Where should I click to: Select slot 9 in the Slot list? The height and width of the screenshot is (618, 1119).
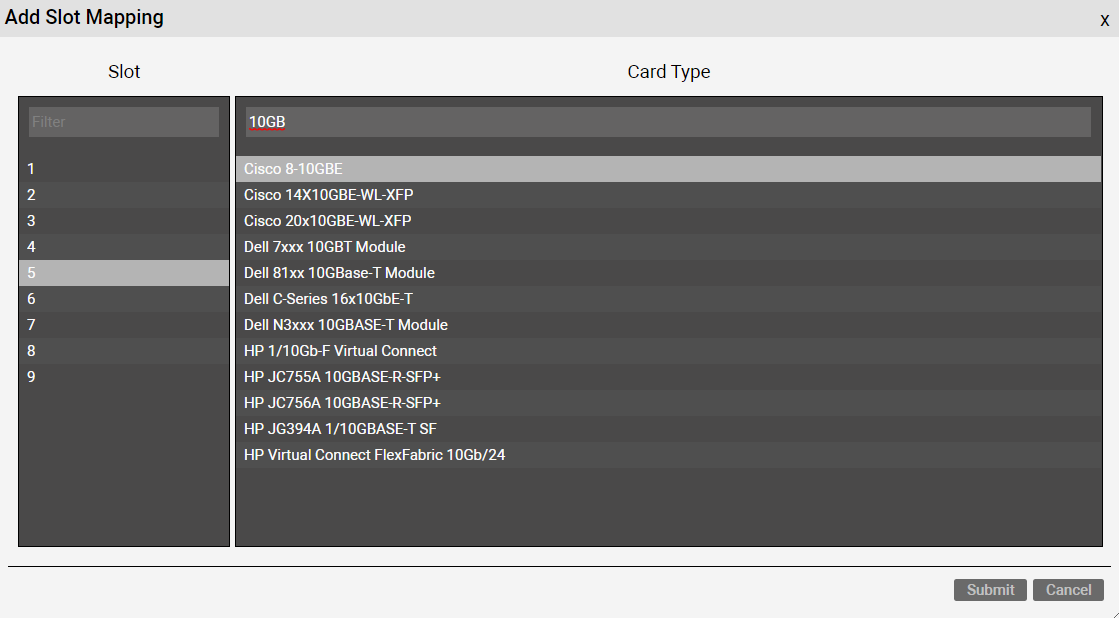[124, 377]
